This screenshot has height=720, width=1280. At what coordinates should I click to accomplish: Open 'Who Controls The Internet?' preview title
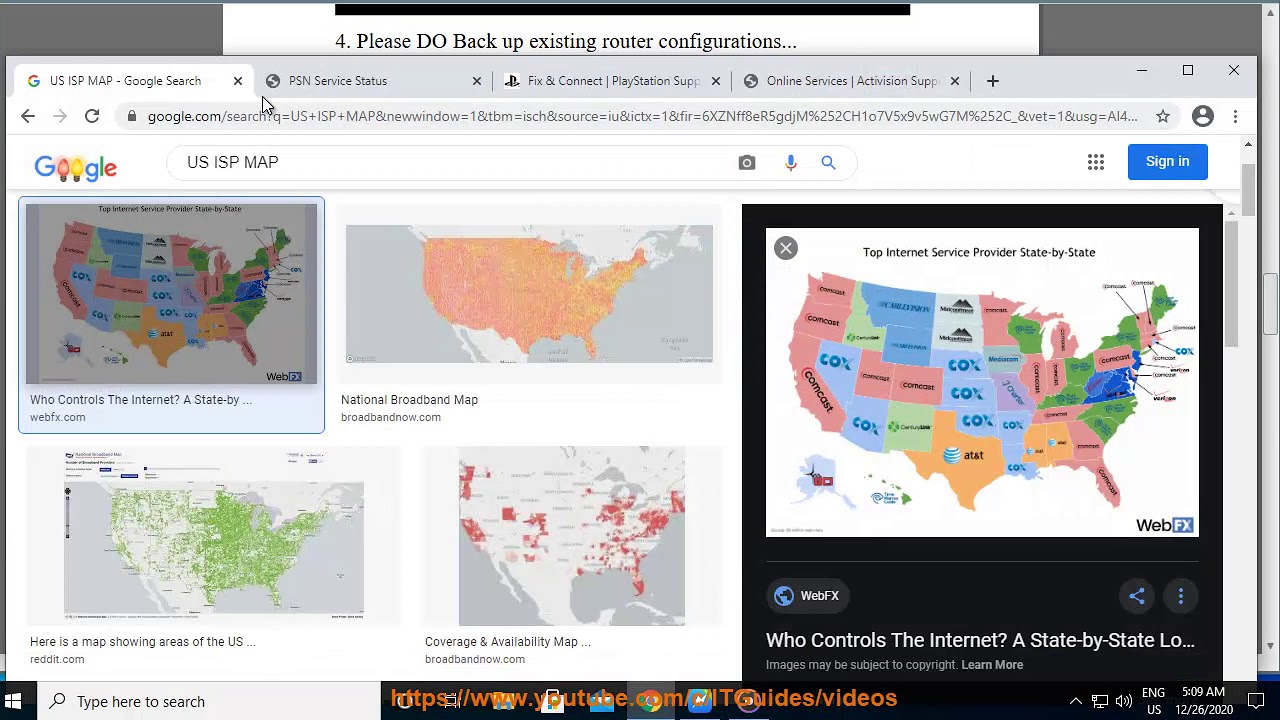click(980, 640)
